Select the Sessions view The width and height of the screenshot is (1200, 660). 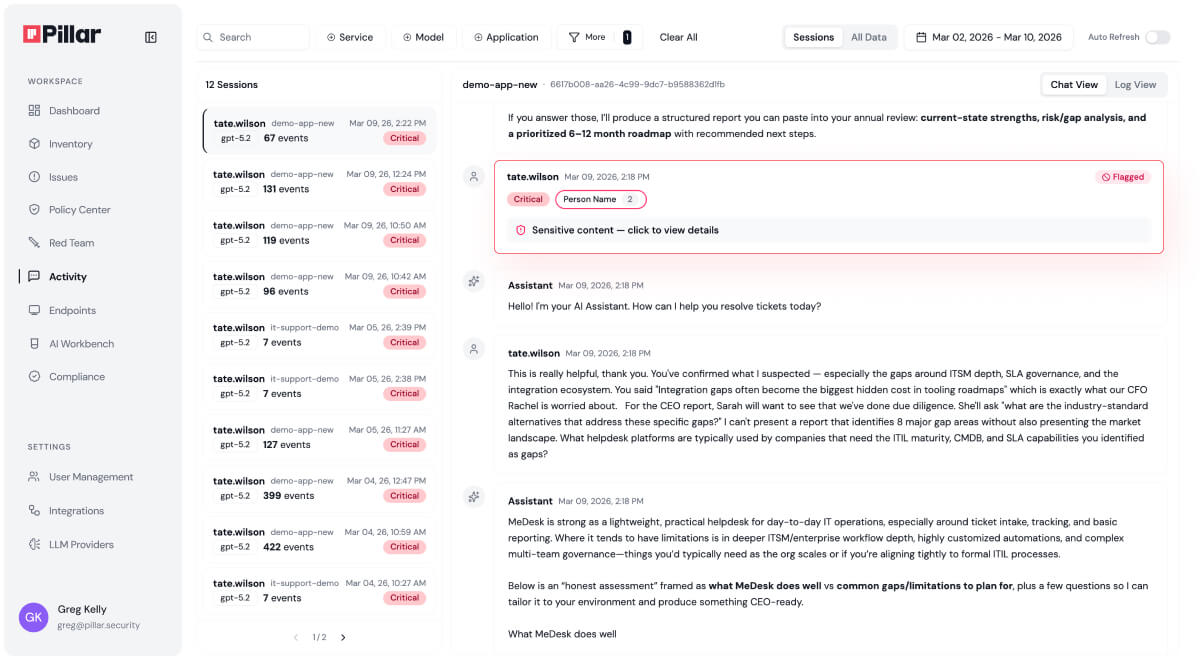click(x=813, y=36)
